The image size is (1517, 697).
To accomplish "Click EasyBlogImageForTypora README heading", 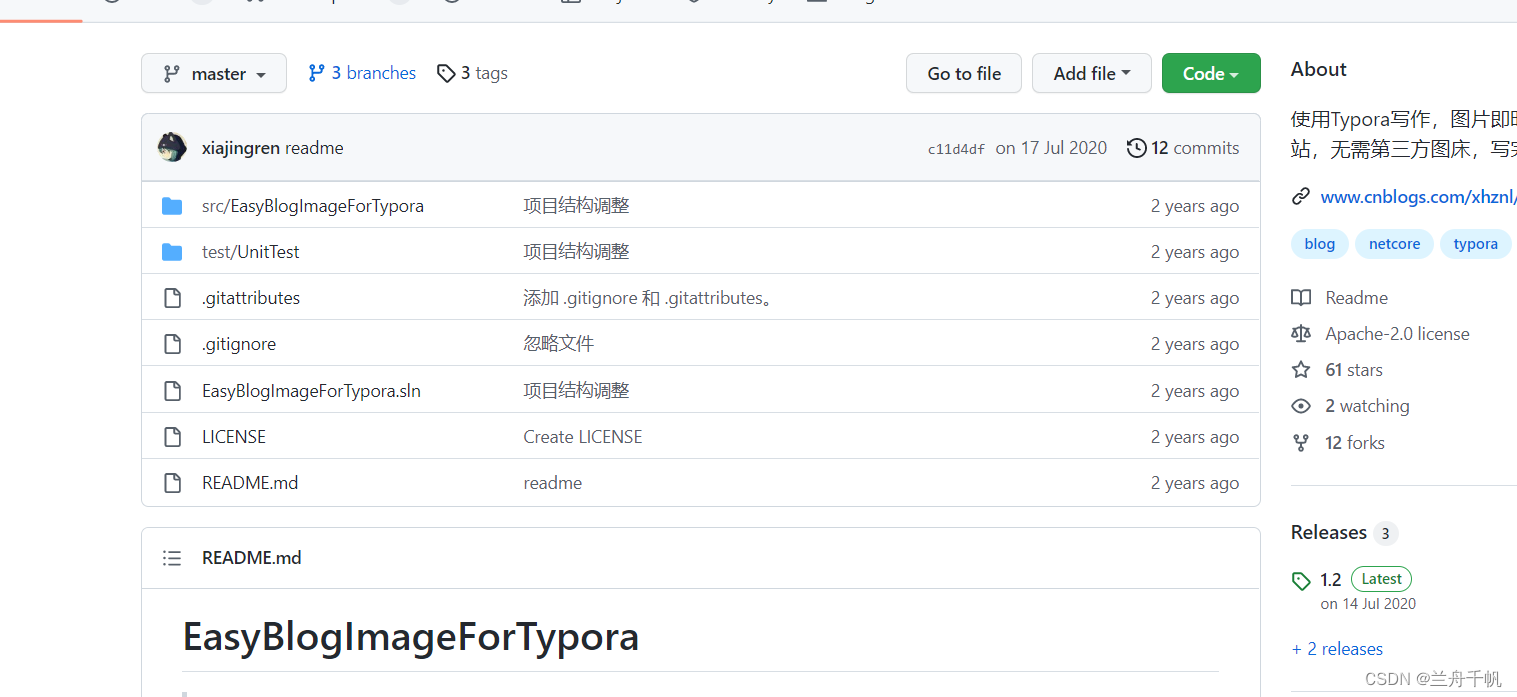I will coord(411,637).
